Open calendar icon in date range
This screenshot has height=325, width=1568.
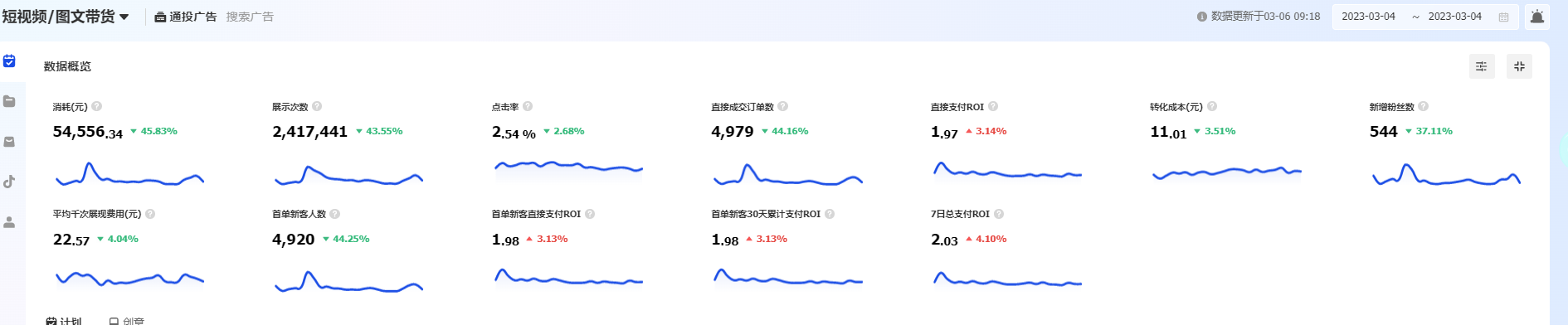(x=1503, y=17)
